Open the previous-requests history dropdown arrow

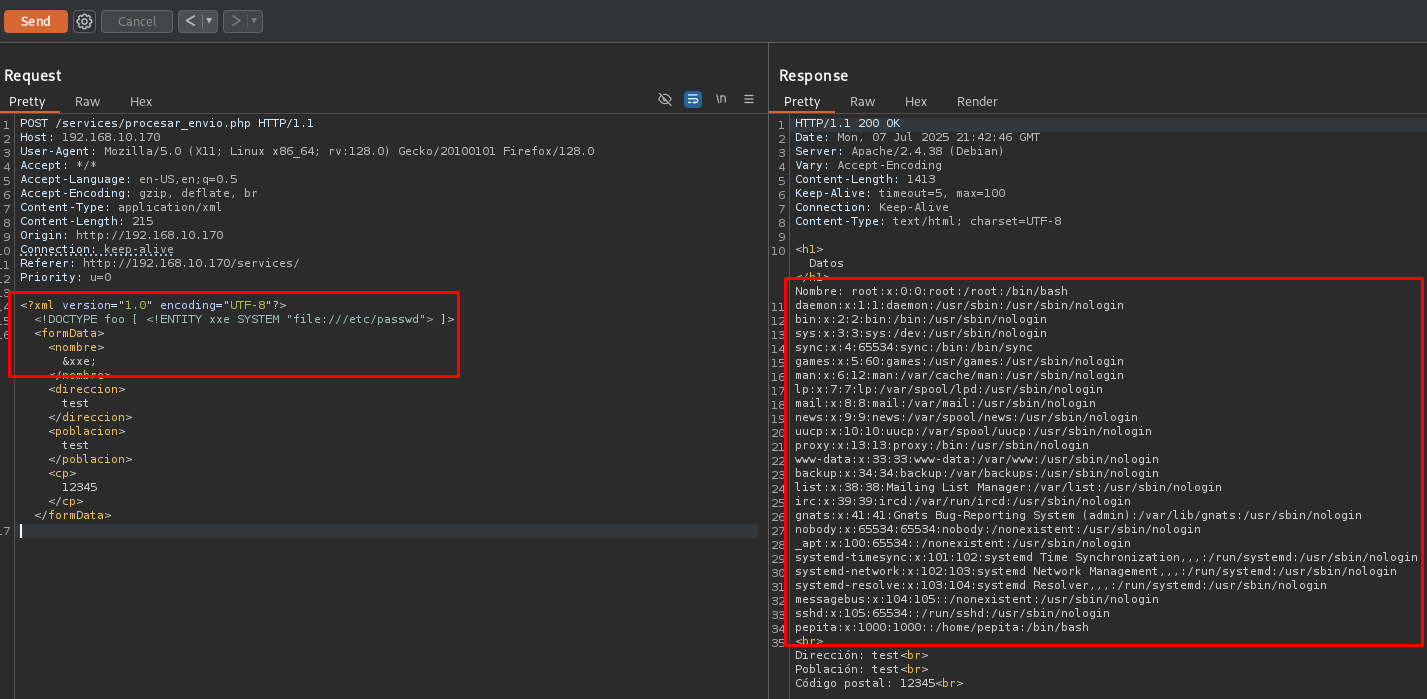click(209, 21)
